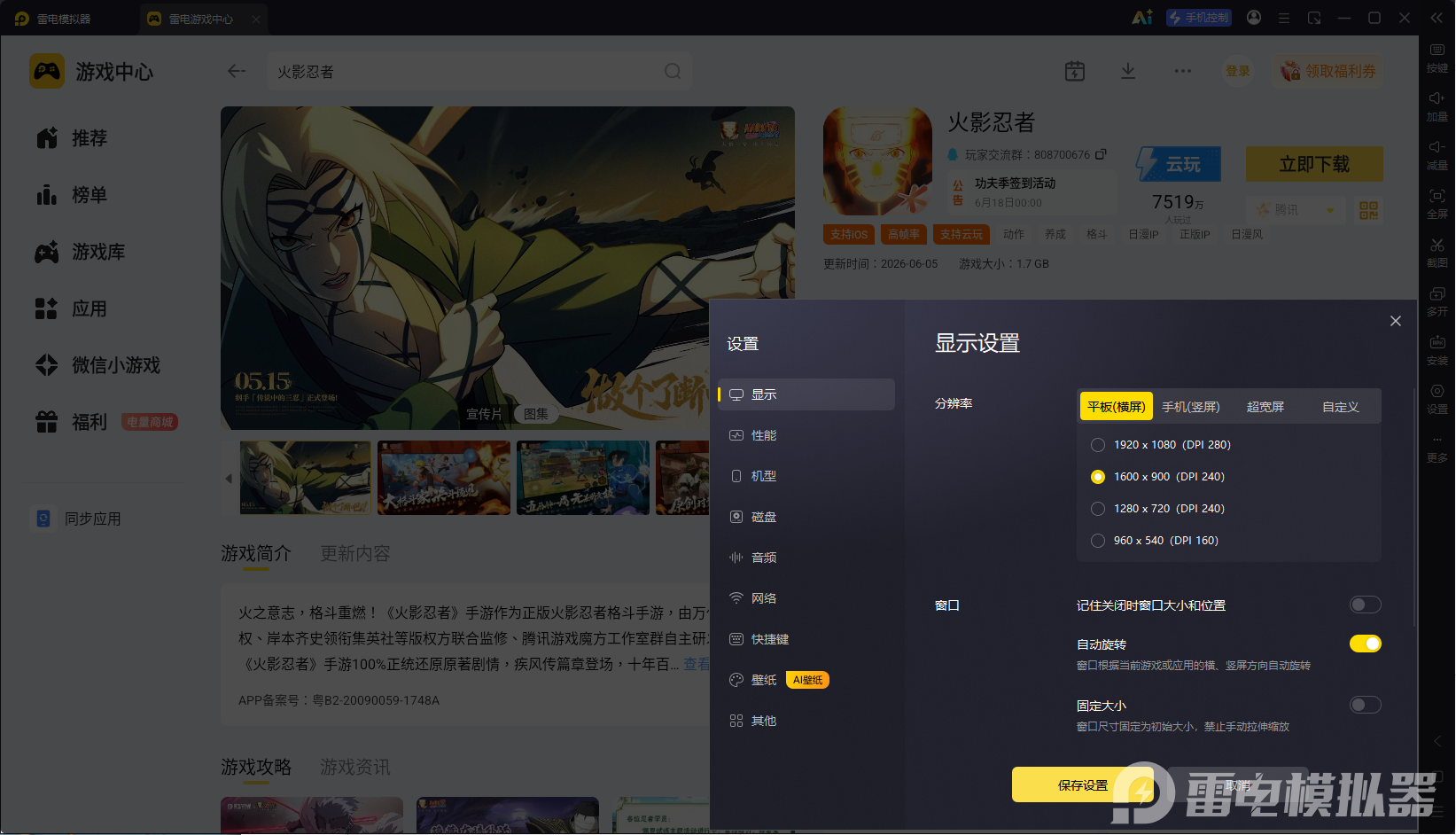The height and width of the screenshot is (835, 1456).
Task: Click the previous-screenshot arrow in the gallery
Action: click(x=229, y=479)
